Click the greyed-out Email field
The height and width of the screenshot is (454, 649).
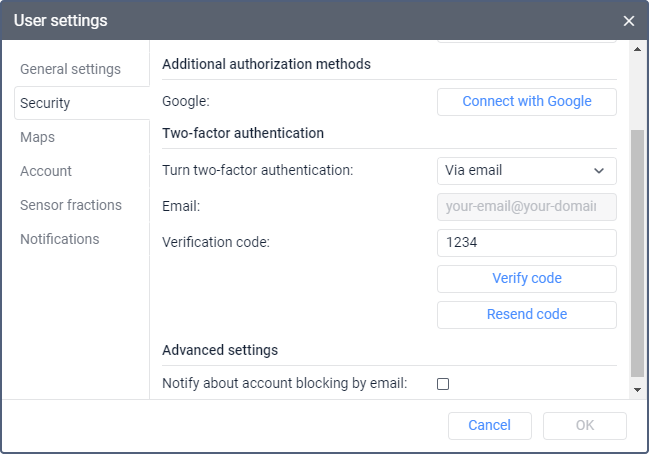[x=526, y=206]
